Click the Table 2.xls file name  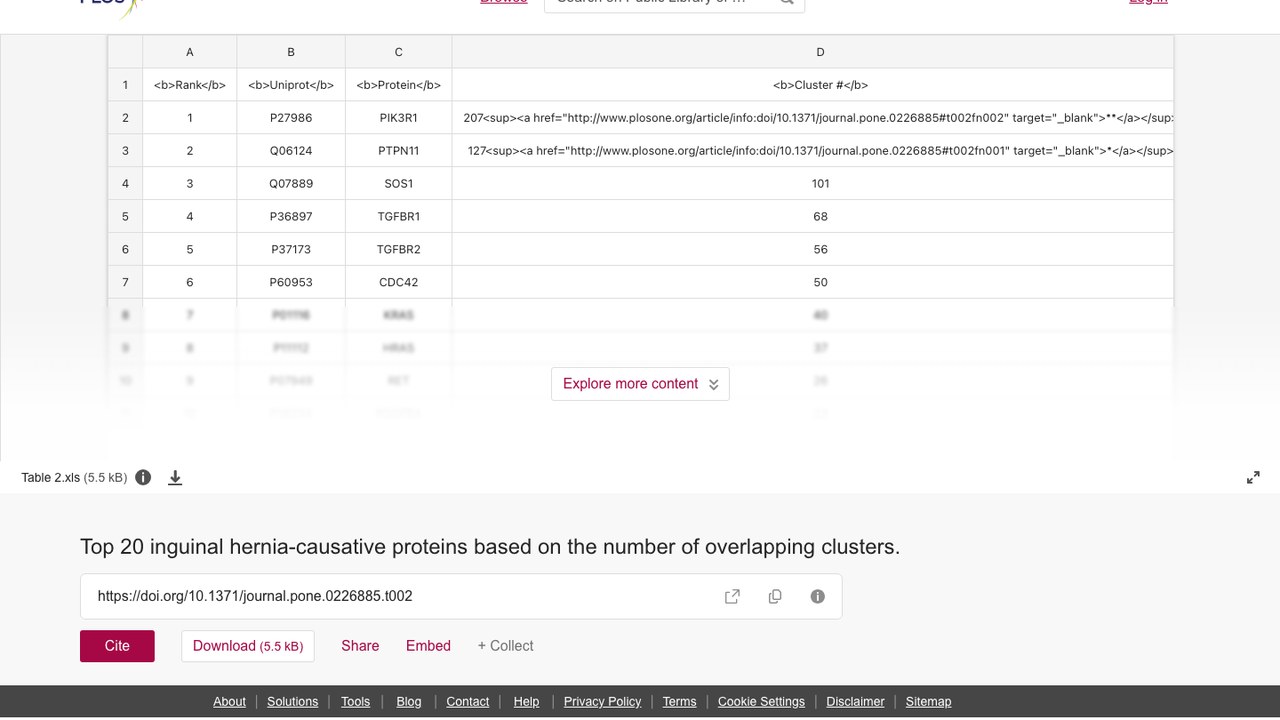click(50, 478)
